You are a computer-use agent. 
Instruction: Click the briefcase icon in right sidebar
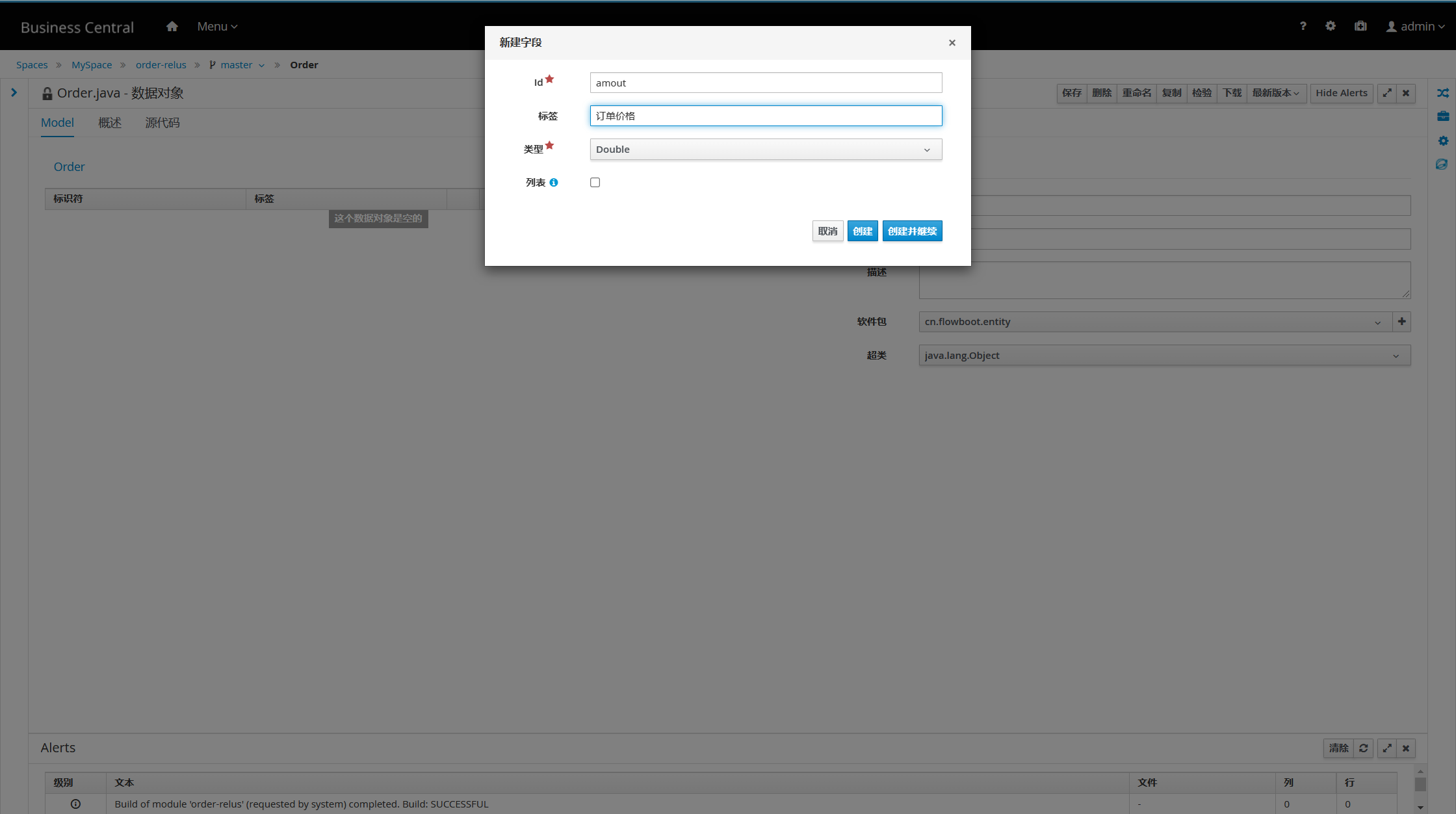[1442, 116]
